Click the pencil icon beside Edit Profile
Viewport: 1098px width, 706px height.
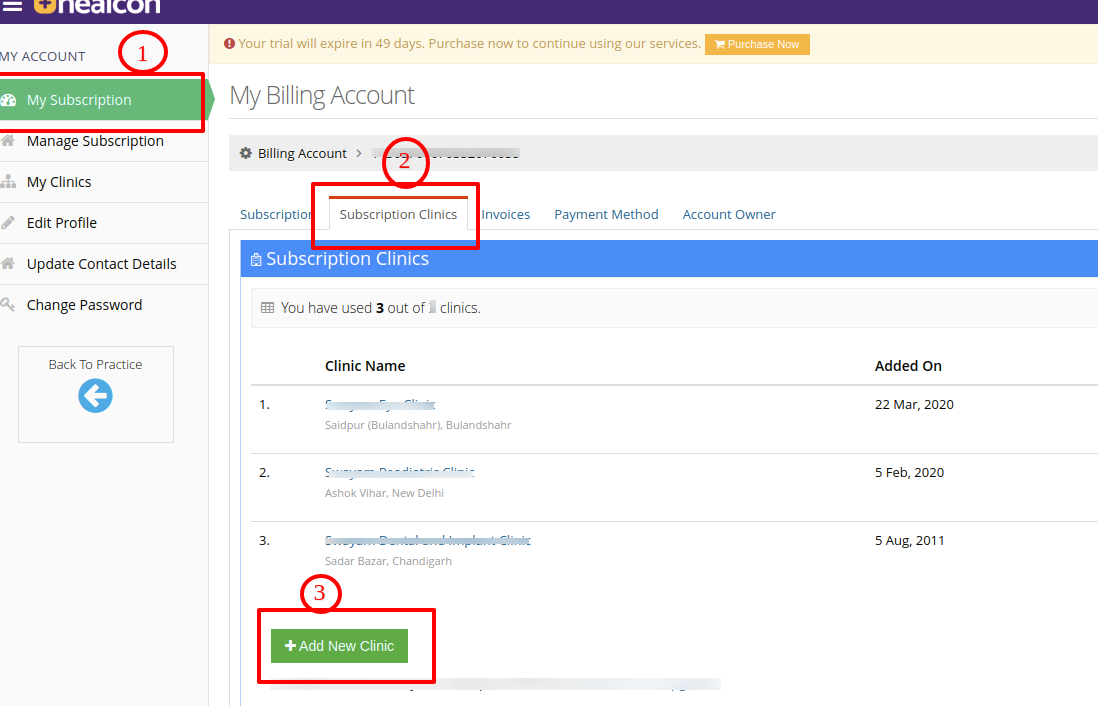[x=8, y=223]
